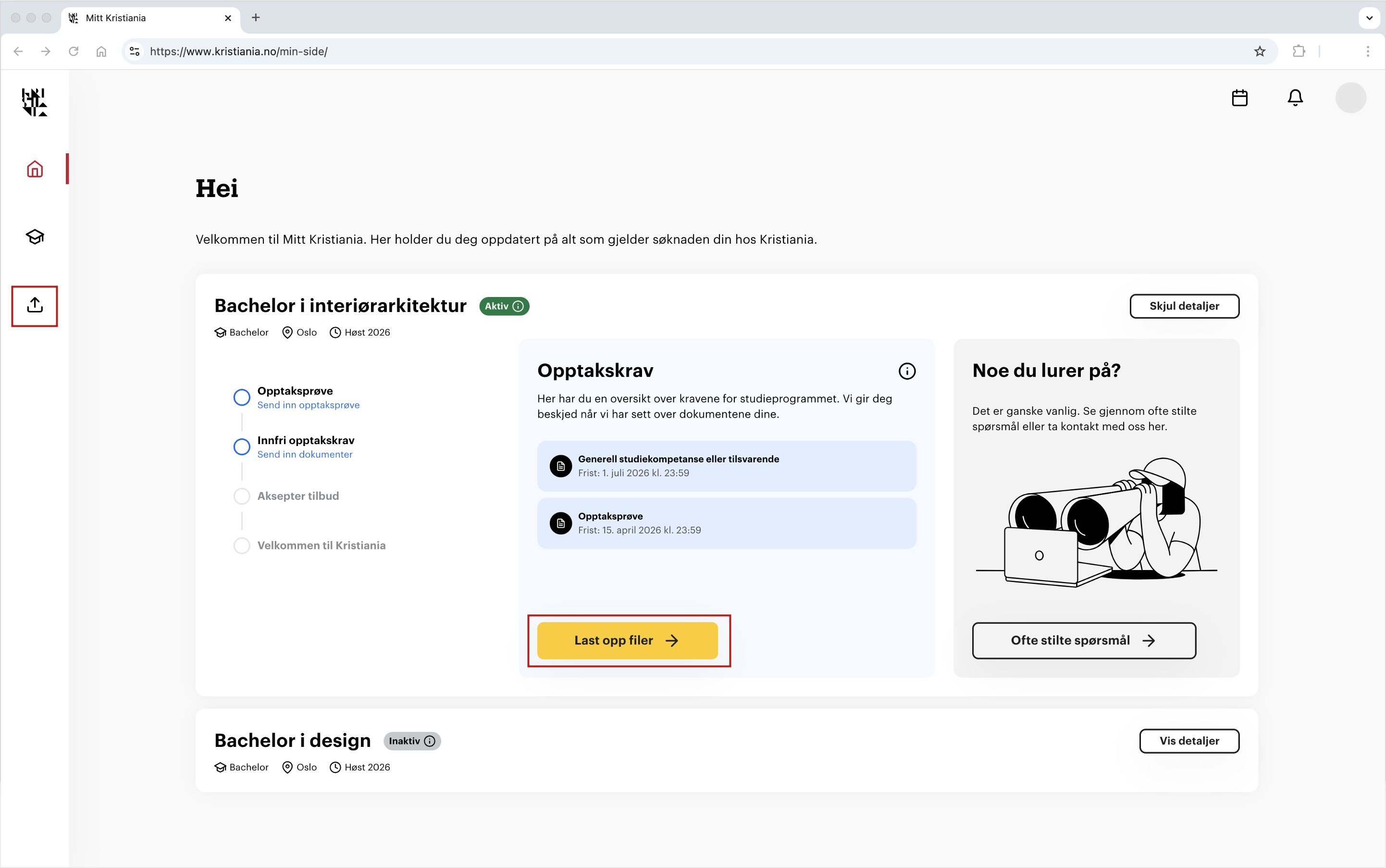
Task: Select the Innfri opptakskrav step circle
Action: click(242, 446)
